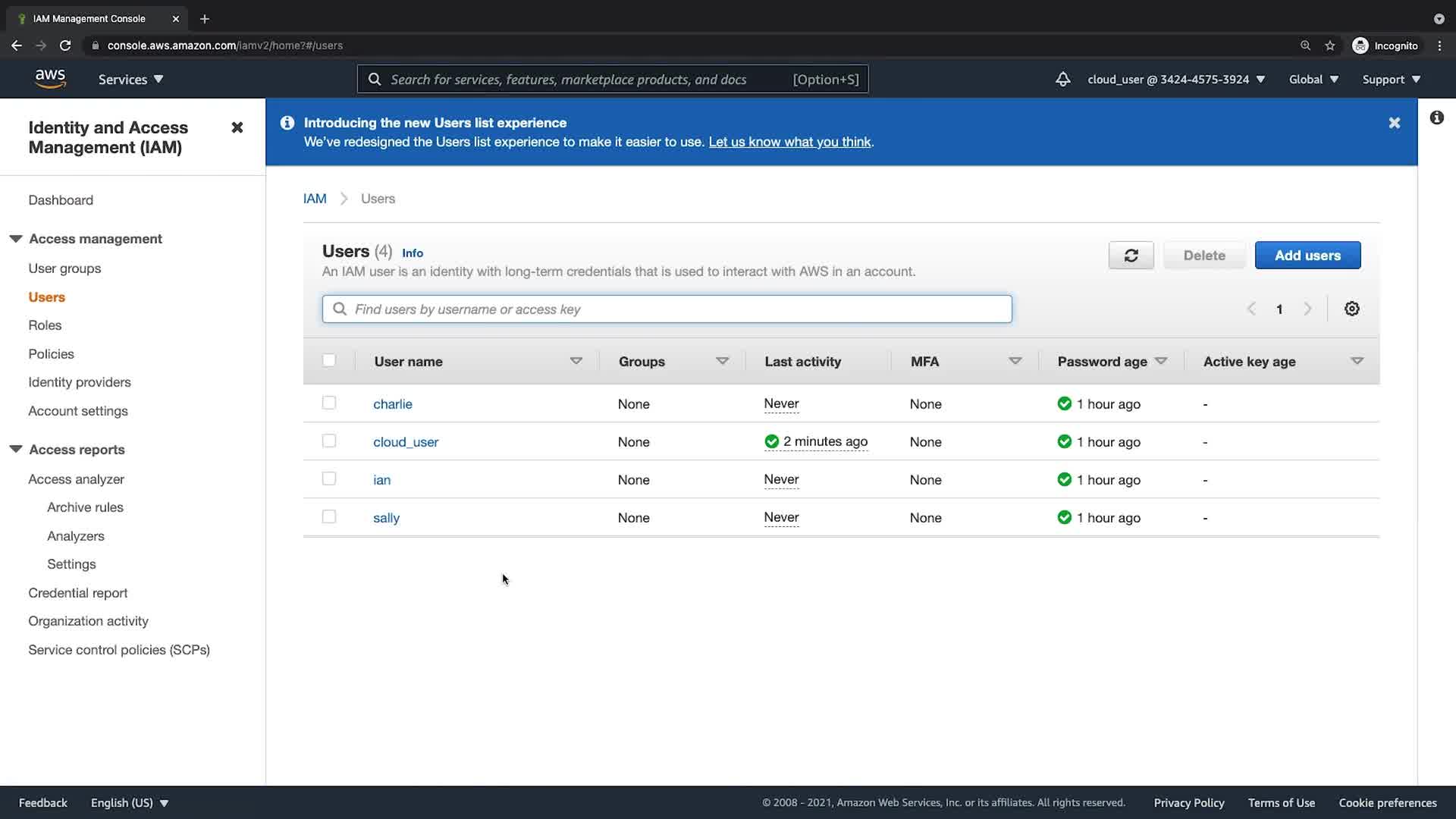Click the AWS logo home icon
Image resolution: width=1456 pixels, height=819 pixels.
point(50,79)
